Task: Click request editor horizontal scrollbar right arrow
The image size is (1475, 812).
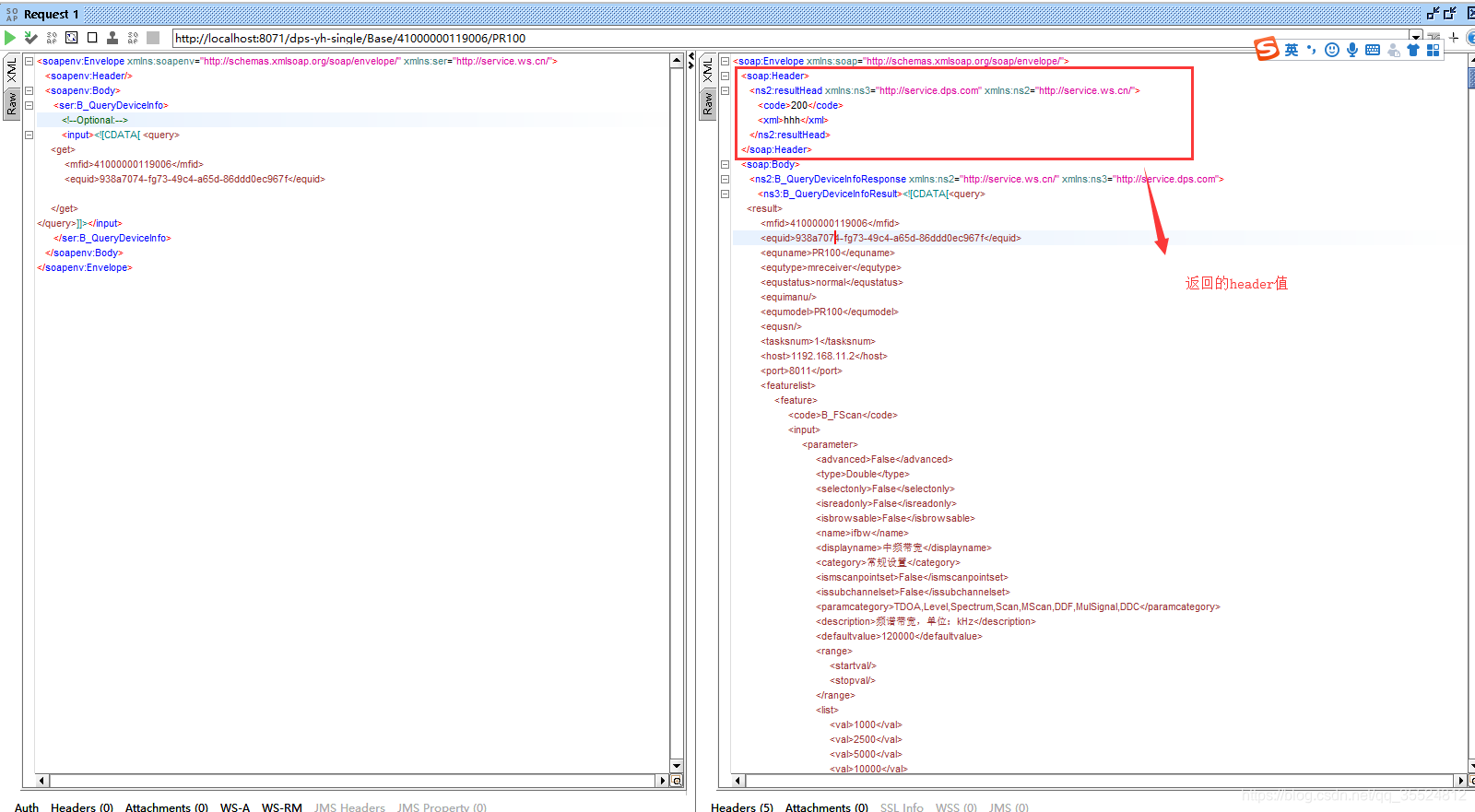Action: pos(662,781)
